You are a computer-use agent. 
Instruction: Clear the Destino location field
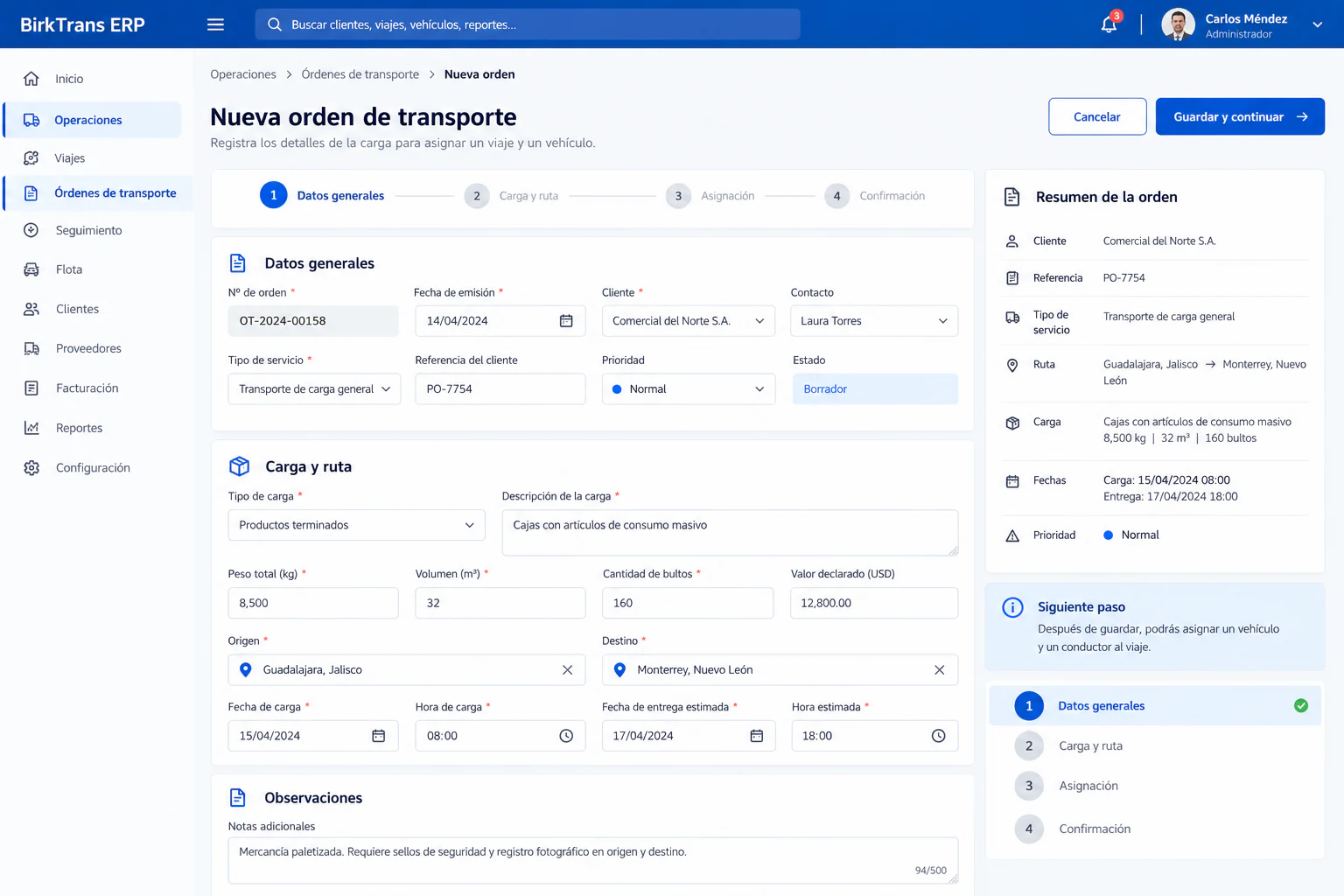coord(939,670)
